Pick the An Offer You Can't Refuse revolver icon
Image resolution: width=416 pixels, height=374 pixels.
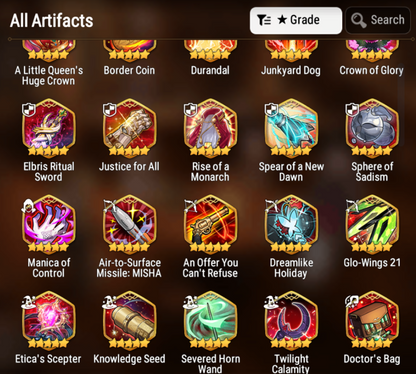click(210, 225)
